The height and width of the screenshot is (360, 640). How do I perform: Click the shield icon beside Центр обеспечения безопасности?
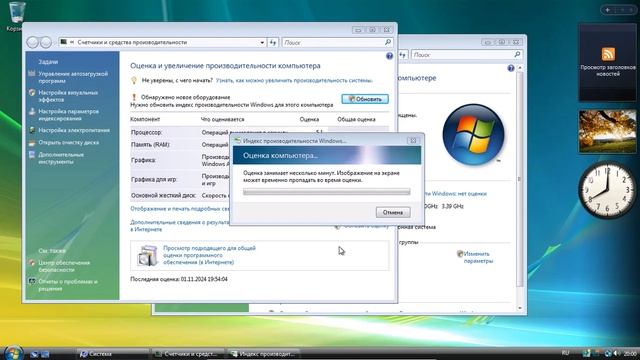pyautogui.click(x=32, y=263)
